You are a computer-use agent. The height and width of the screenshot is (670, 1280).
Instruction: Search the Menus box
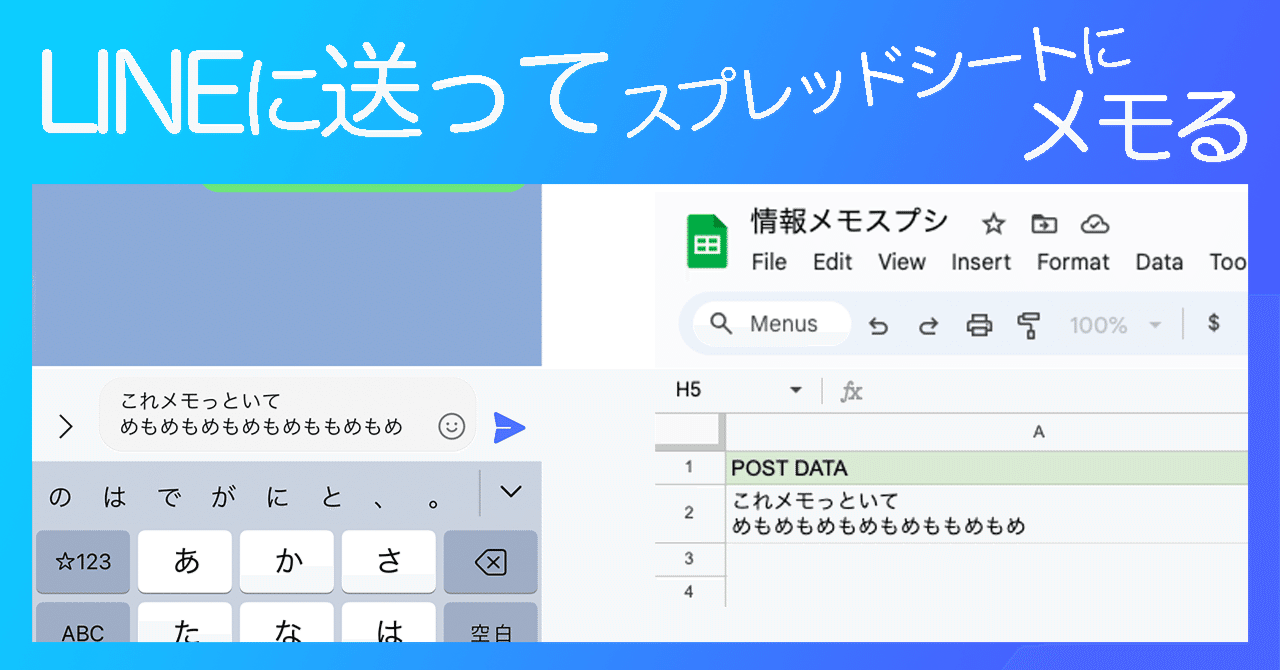click(771, 324)
